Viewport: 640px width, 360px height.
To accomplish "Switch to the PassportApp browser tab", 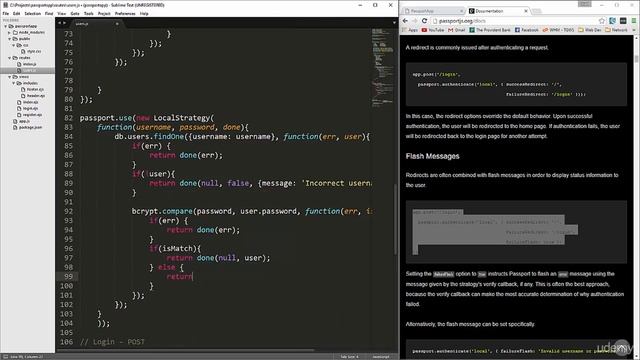I will [433, 11].
